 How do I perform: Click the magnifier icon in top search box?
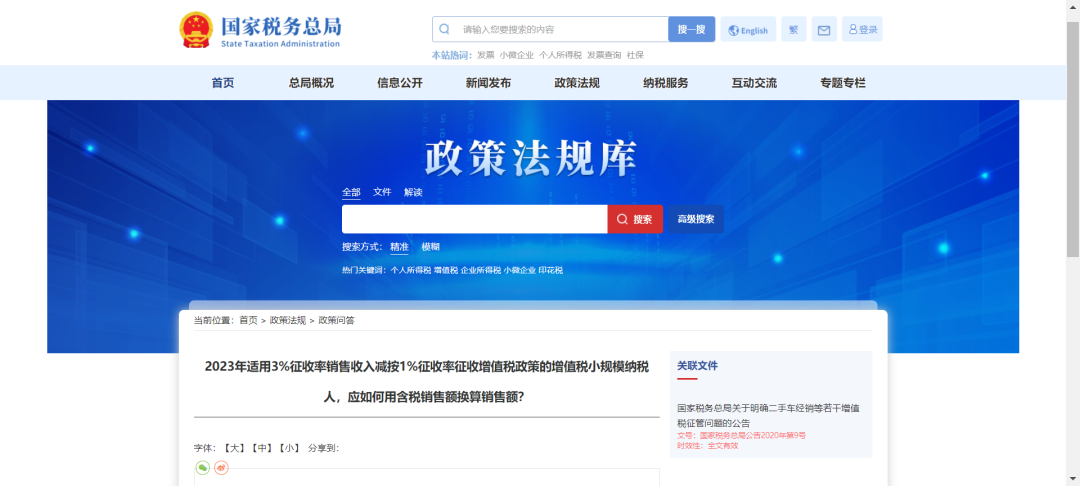point(444,30)
